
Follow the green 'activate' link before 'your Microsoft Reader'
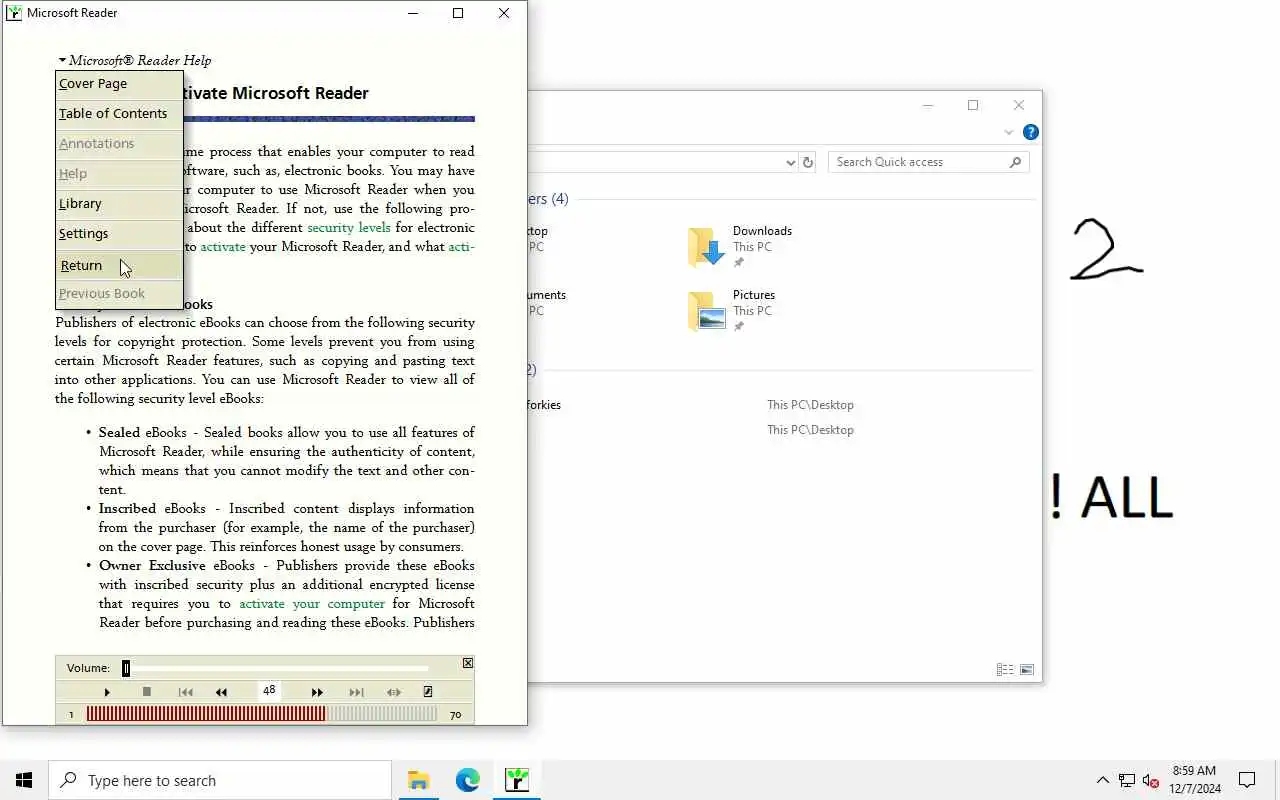coord(223,246)
